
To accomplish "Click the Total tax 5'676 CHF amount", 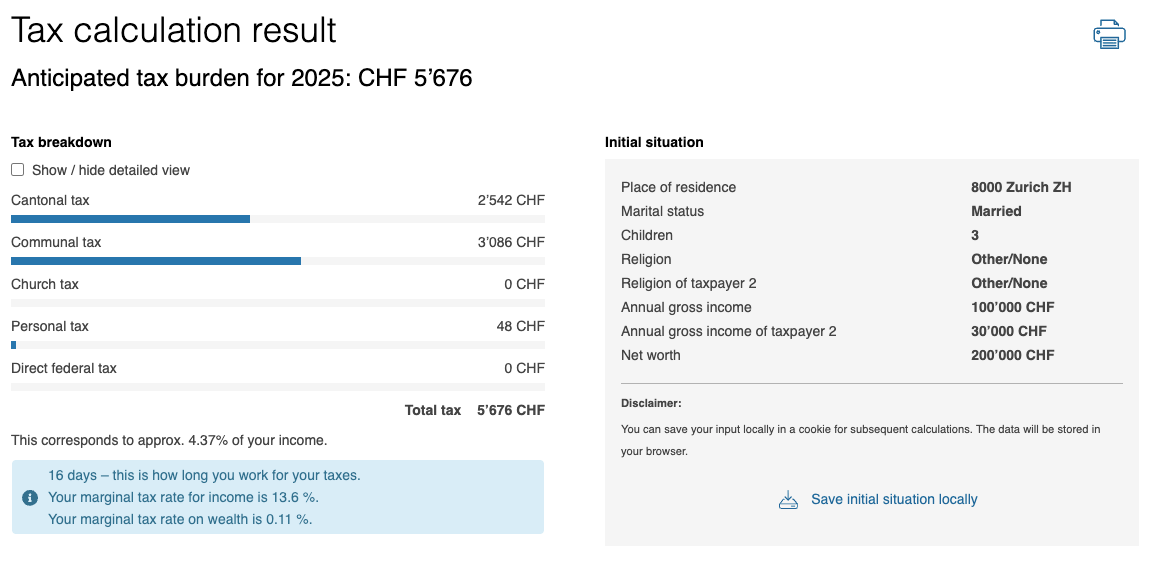I will click(x=510, y=410).
